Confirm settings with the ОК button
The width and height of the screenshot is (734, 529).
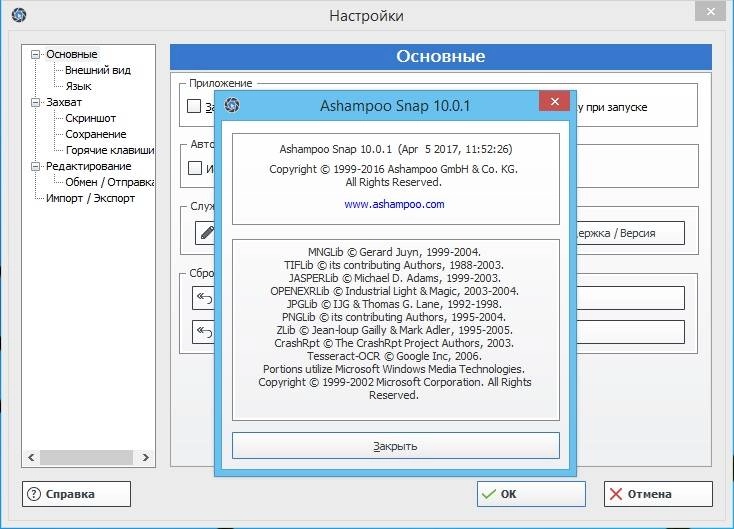[x=531, y=494]
